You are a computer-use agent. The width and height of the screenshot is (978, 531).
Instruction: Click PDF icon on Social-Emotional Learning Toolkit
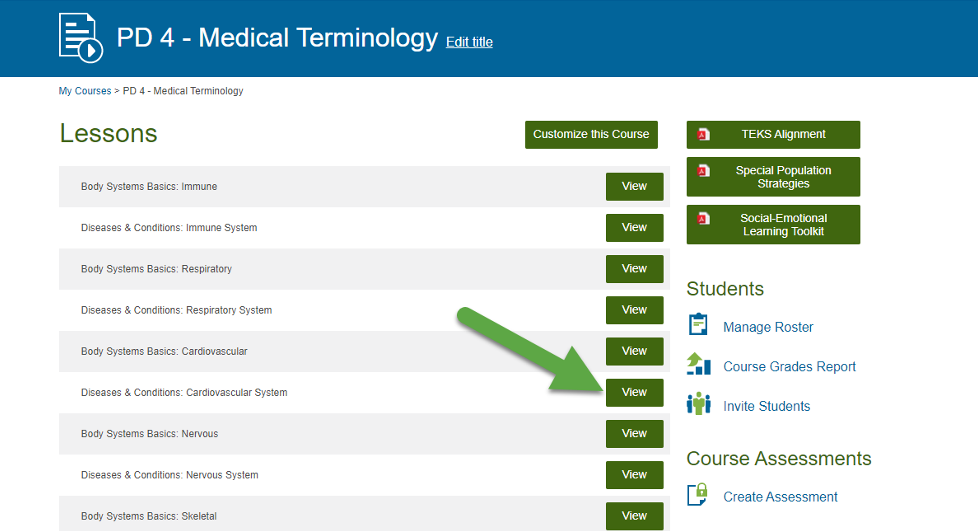(x=703, y=218)
